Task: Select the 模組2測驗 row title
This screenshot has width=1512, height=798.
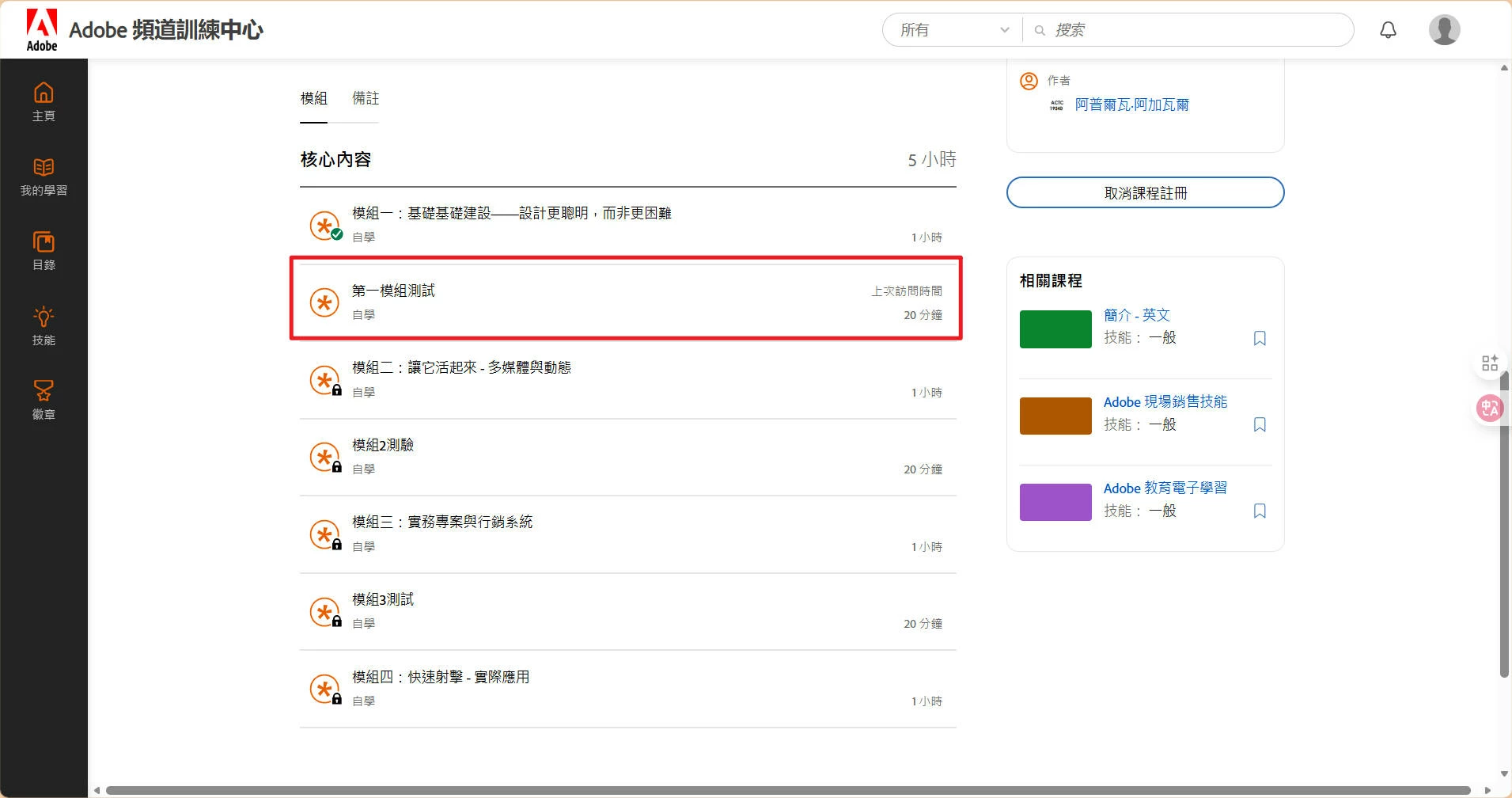Action: (x=383, y=445)
